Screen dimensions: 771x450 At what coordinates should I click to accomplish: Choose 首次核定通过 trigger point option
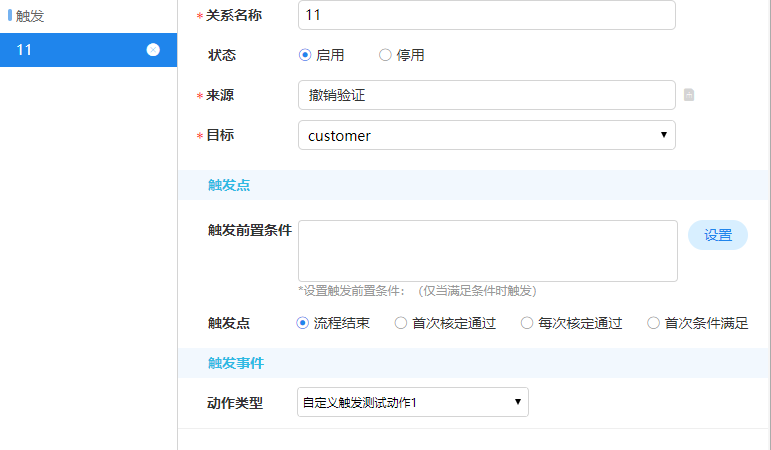tap(401, 323)
